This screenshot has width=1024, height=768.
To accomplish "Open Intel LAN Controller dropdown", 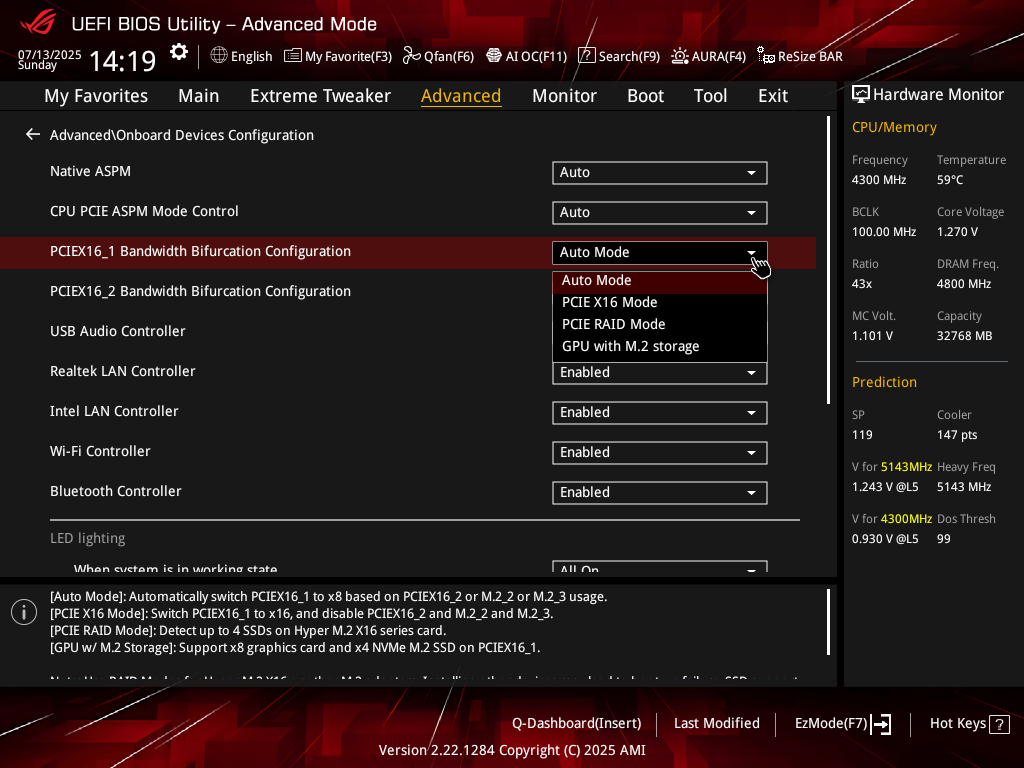I will 660,413.
